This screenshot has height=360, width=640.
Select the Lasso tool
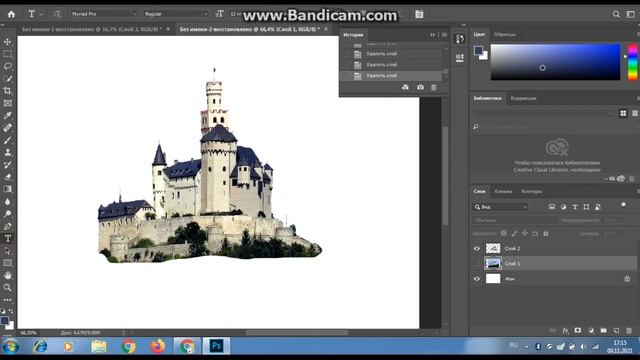(7, 66)
